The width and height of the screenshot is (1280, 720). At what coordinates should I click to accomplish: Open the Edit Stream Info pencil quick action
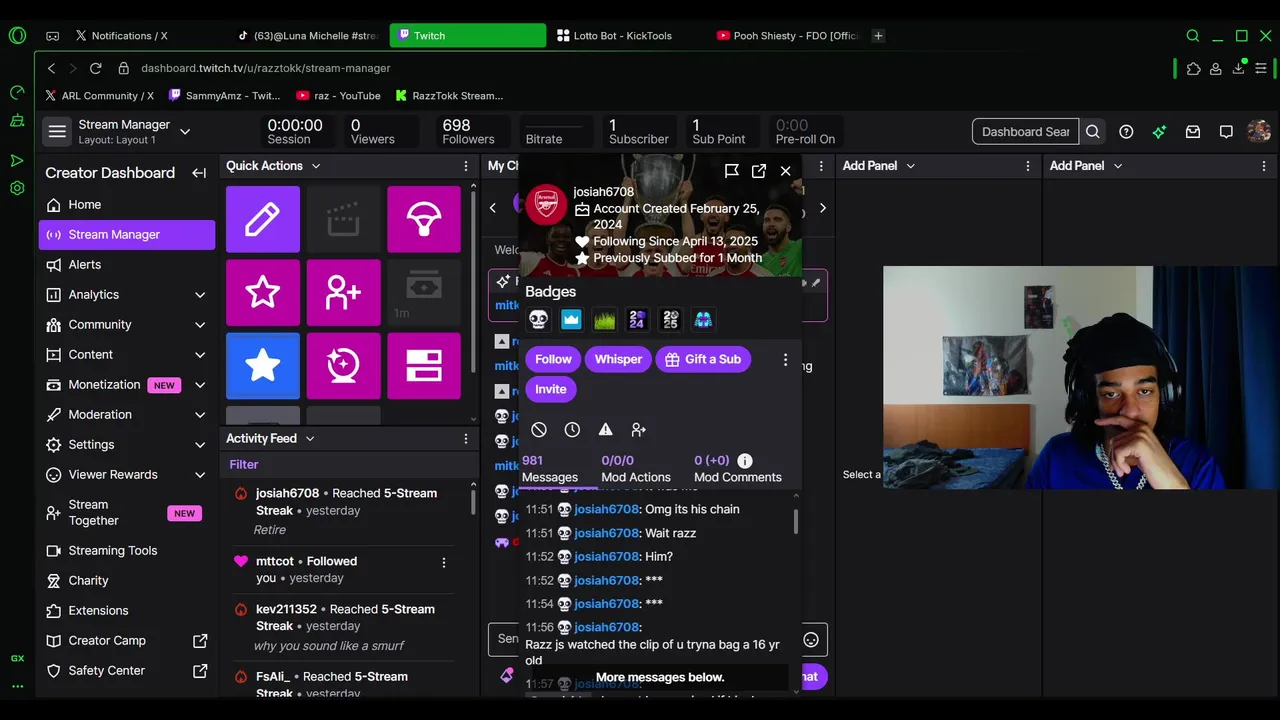click(263, 219)
